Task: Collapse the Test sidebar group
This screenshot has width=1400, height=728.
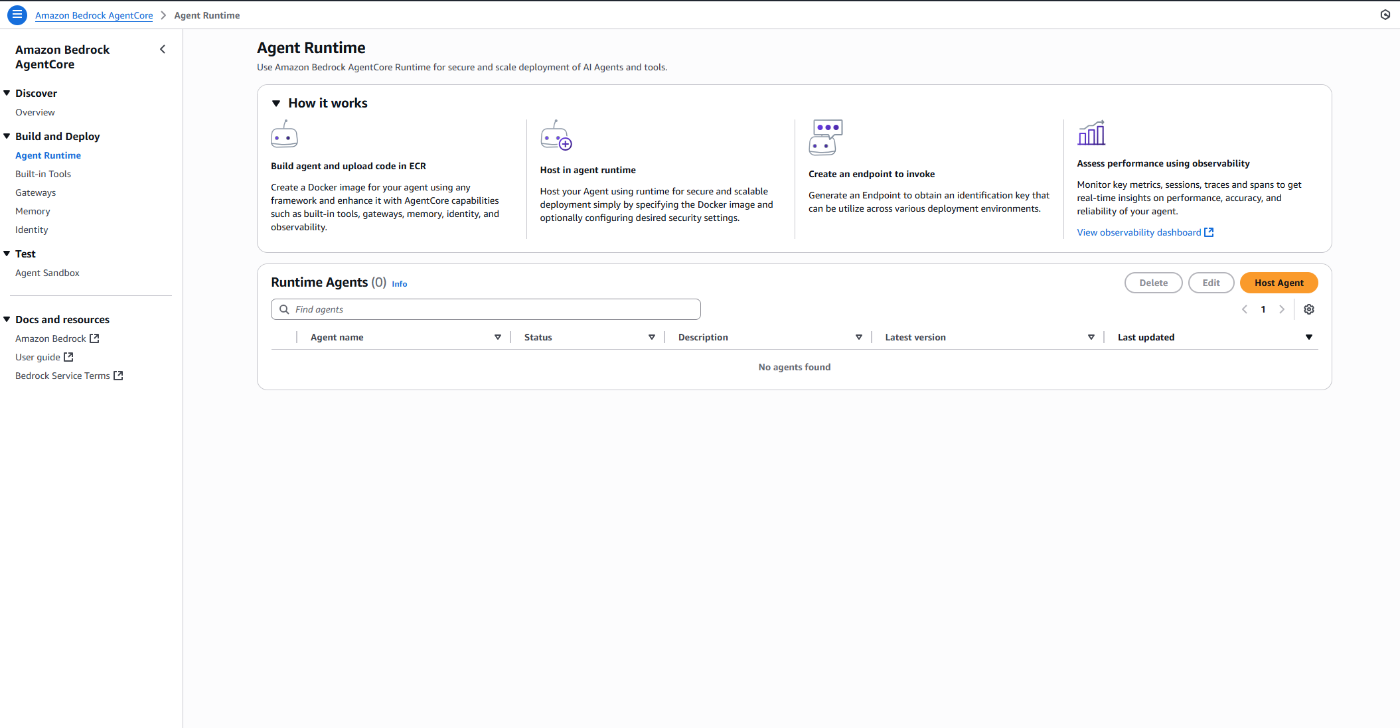Action: pos(7,254)
